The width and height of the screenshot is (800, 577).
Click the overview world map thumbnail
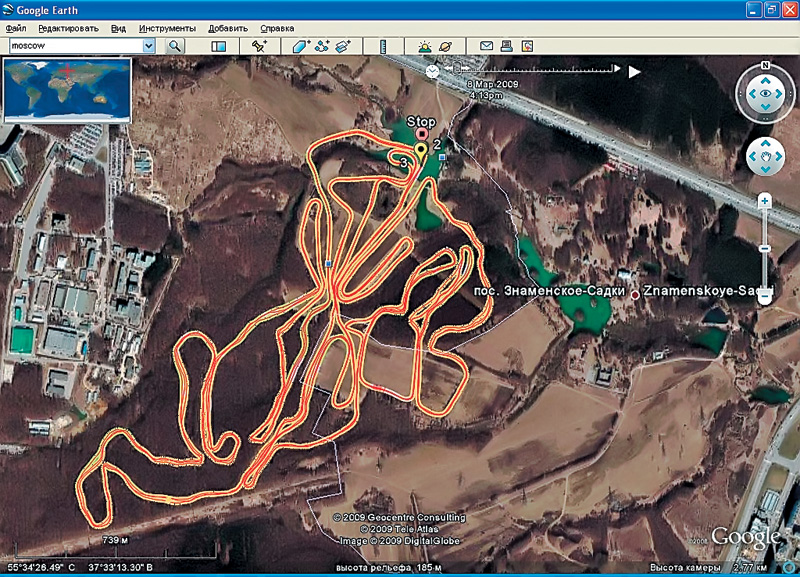[67, 90]
